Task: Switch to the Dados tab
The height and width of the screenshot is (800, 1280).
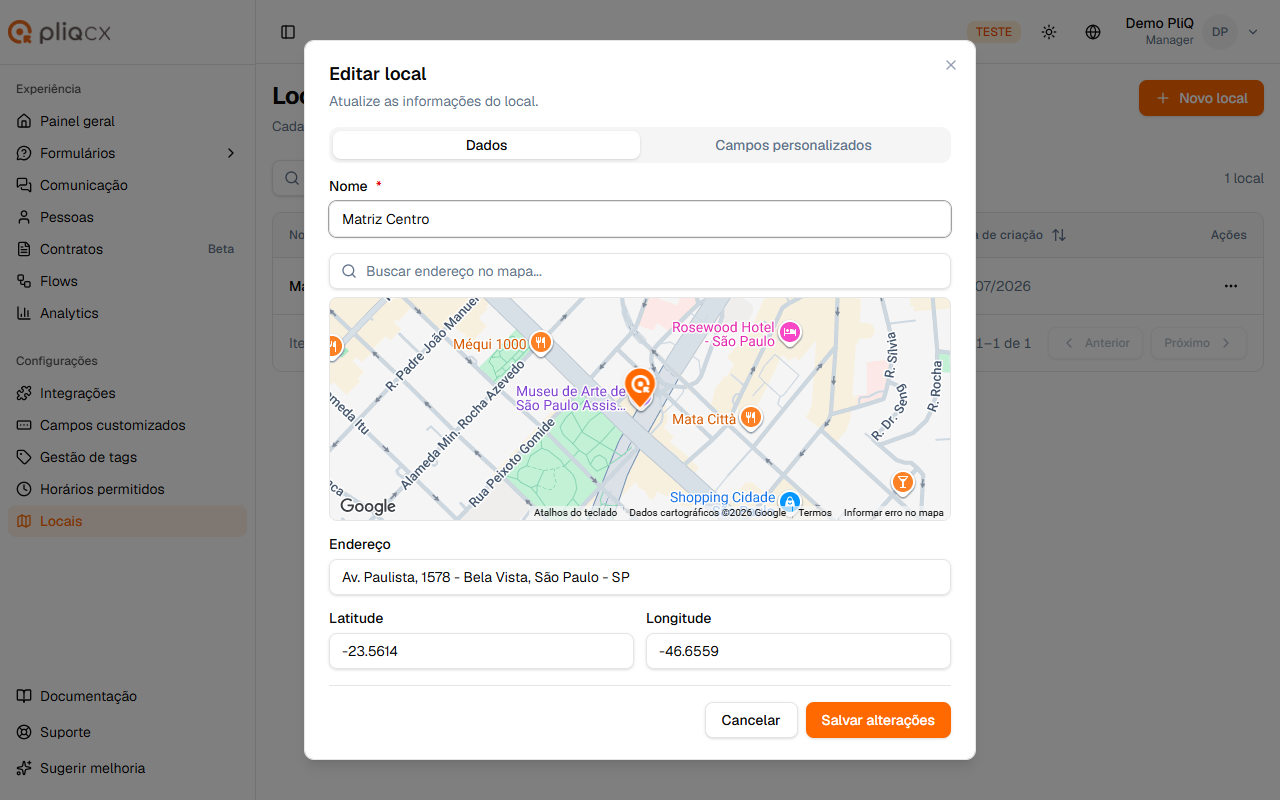Action: click(x=486, y=145)
